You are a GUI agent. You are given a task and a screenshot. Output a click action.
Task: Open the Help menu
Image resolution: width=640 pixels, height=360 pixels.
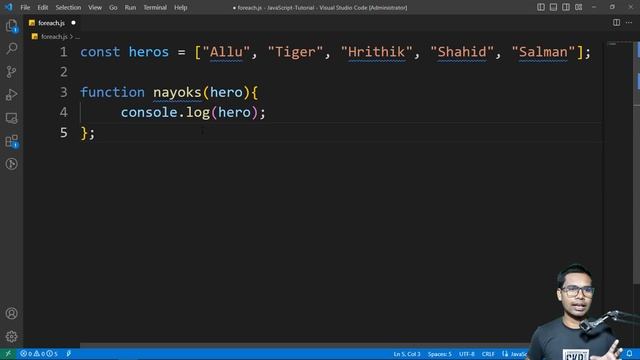coord(180,7)
